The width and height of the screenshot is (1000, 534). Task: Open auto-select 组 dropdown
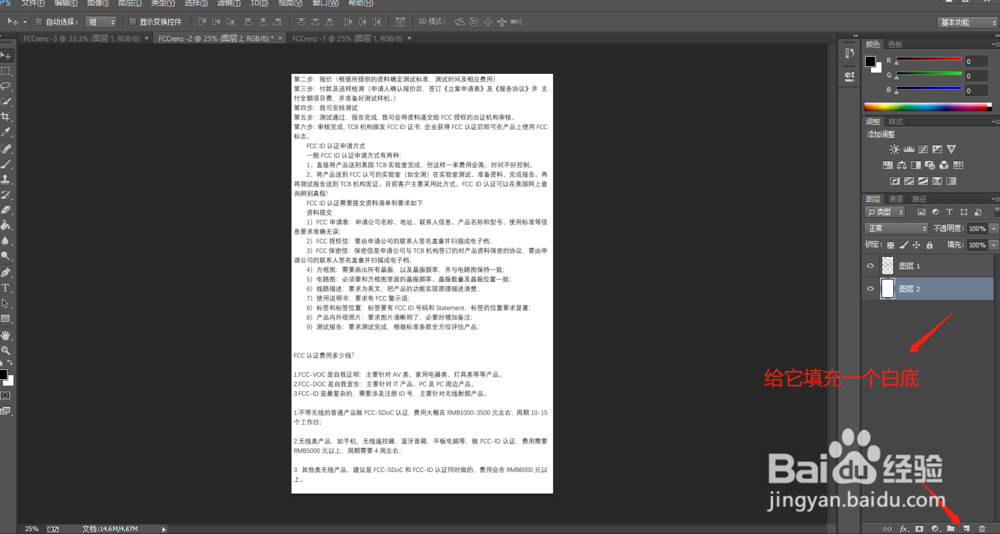point(101,22)
